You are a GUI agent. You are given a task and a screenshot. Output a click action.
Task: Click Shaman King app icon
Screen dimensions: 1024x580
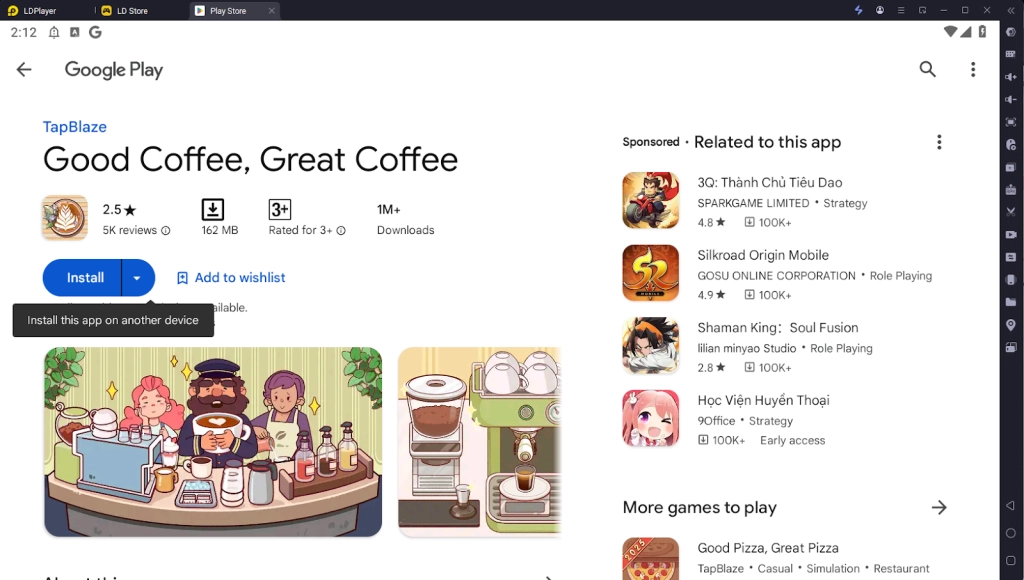tap(650, 345)
